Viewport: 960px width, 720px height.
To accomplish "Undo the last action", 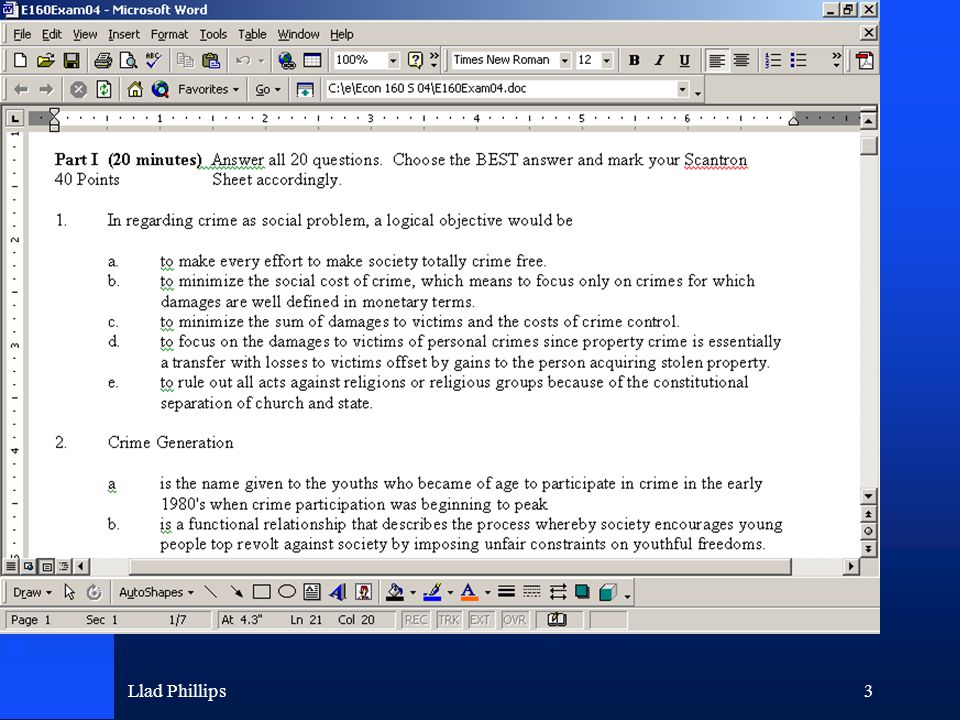I will coord(243,60).
